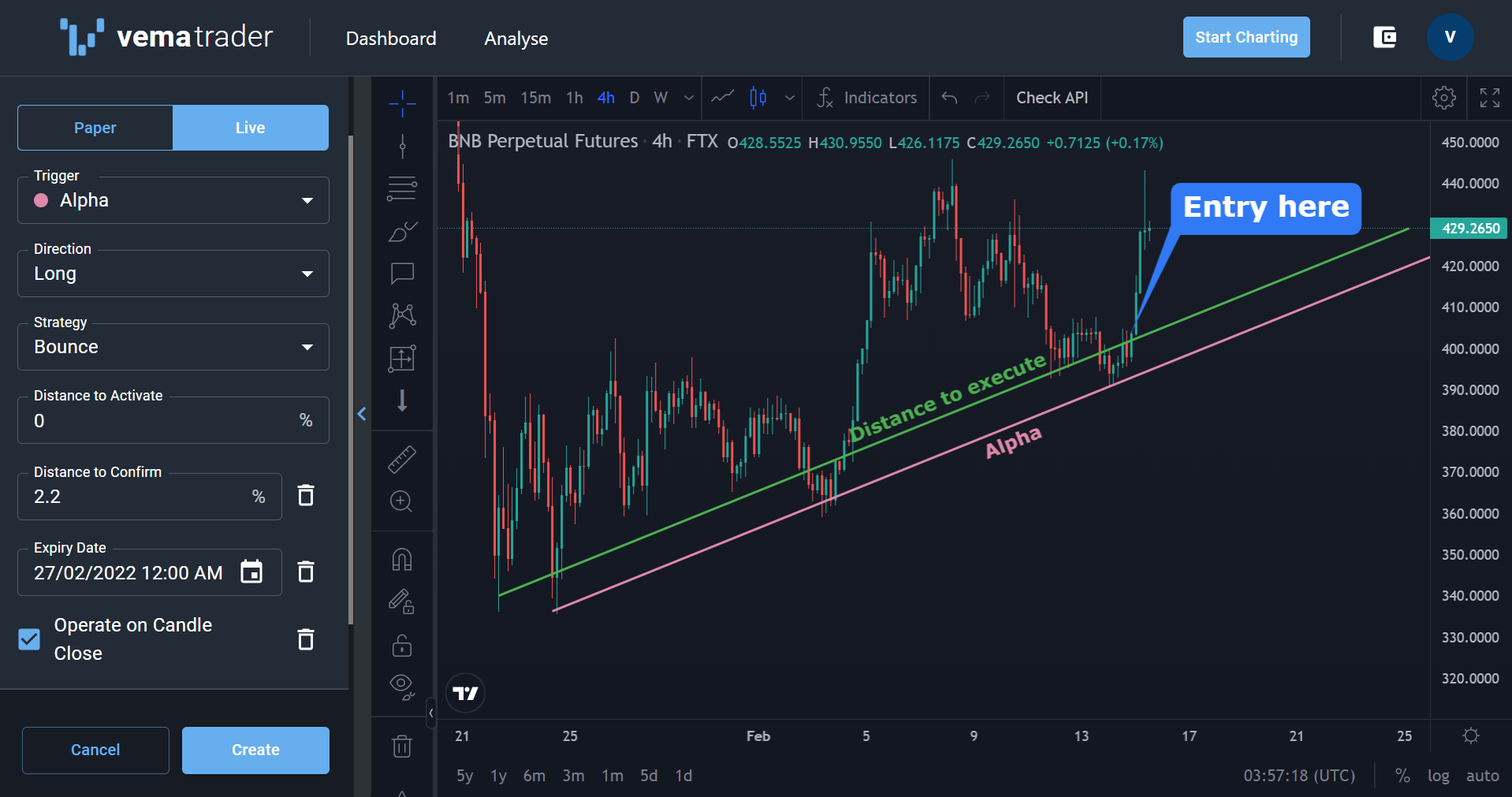
Task: Select the brush drawing tool
Action: [x=402, y=231]
